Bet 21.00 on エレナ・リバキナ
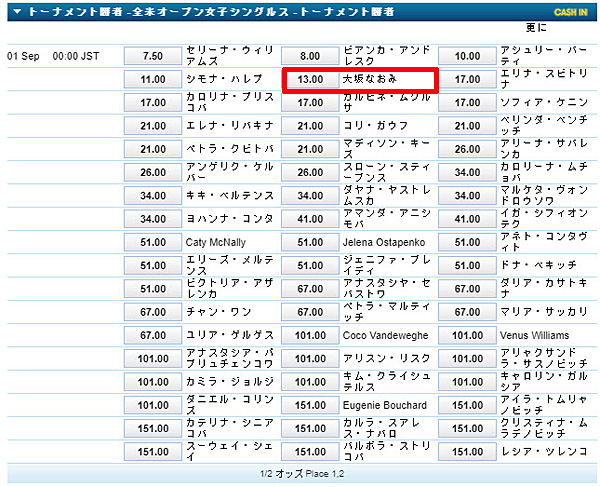This screenshot has height=487, width=600. 153,126
